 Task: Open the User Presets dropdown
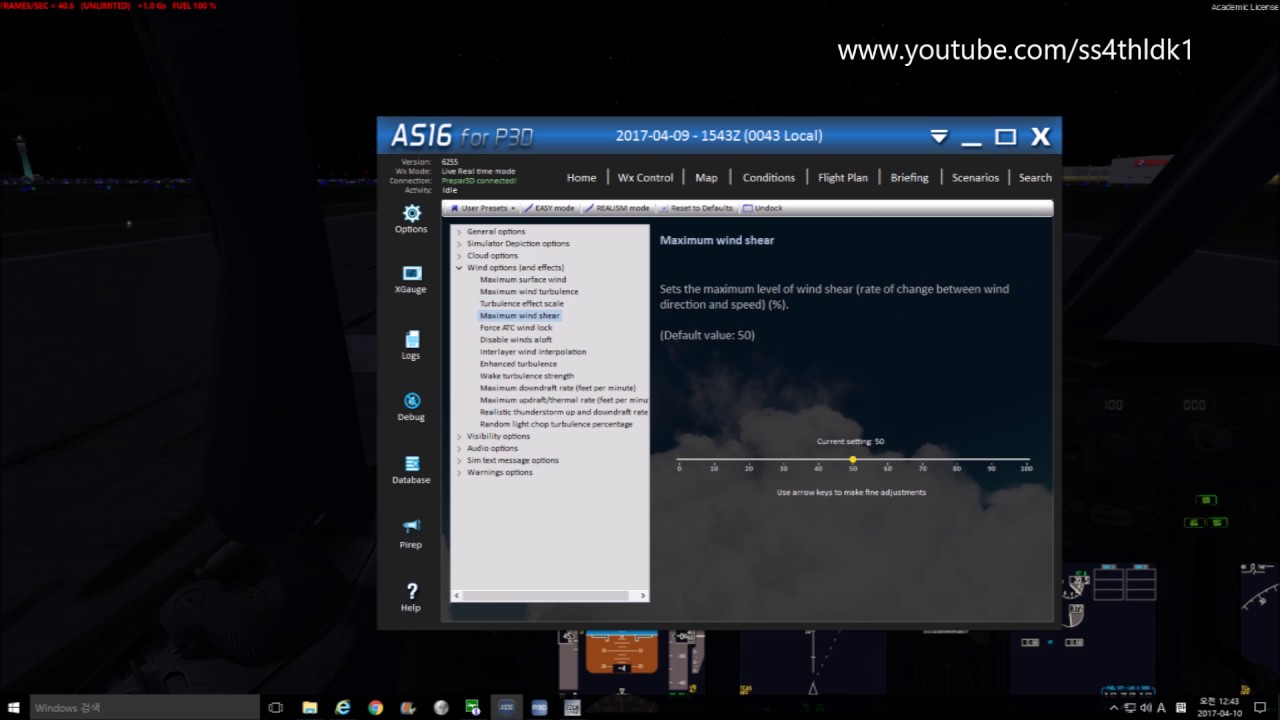(483, 208)
